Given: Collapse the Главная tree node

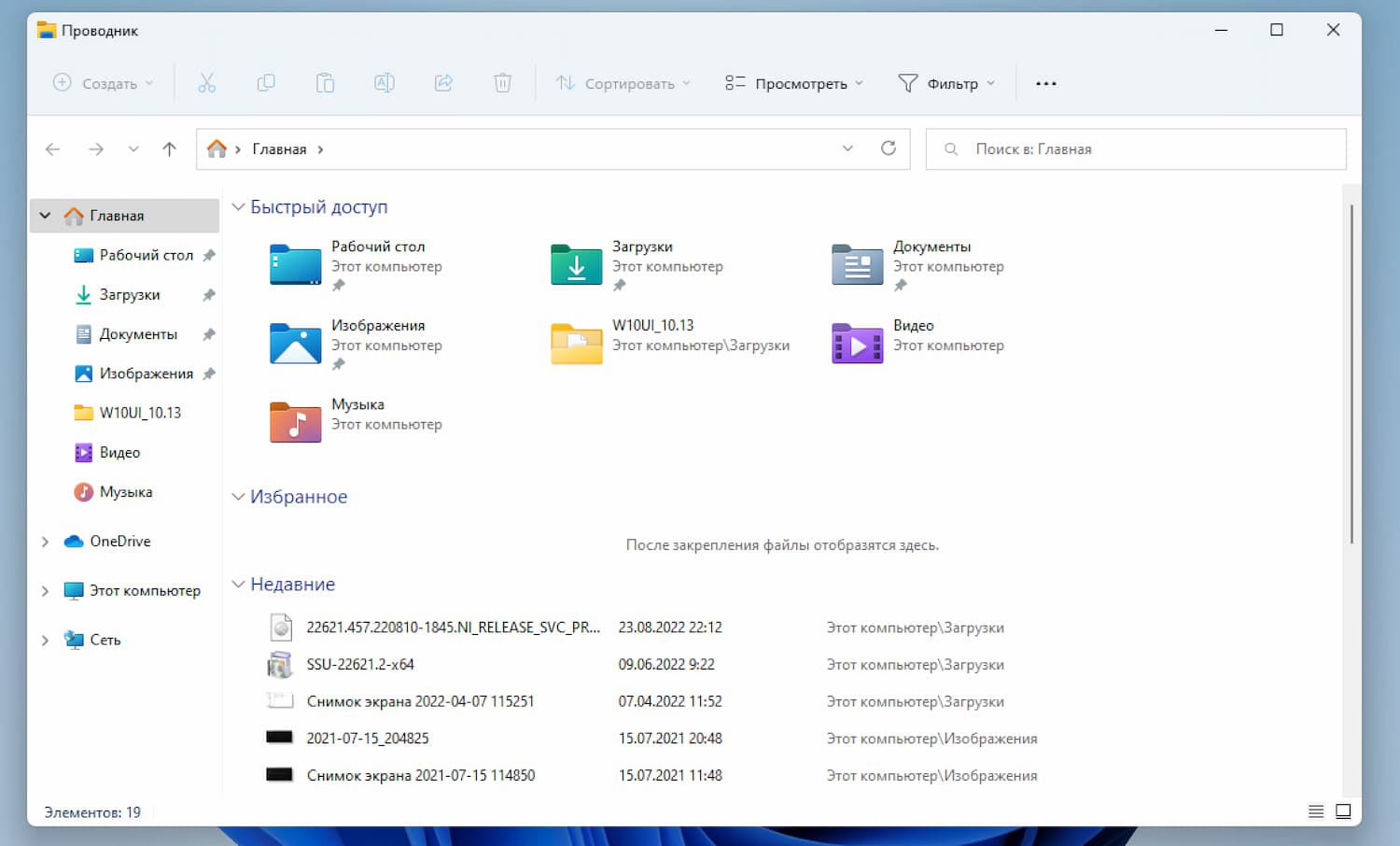Looking at the screenshot, I should (45, 216).
